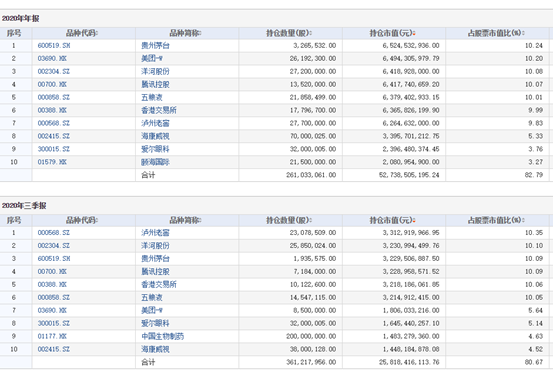The width and height of the screenshot is (553, 372).
Task: Click 占股票市值比(%) header in 2020年年报 table
Action: click(496, 33)
